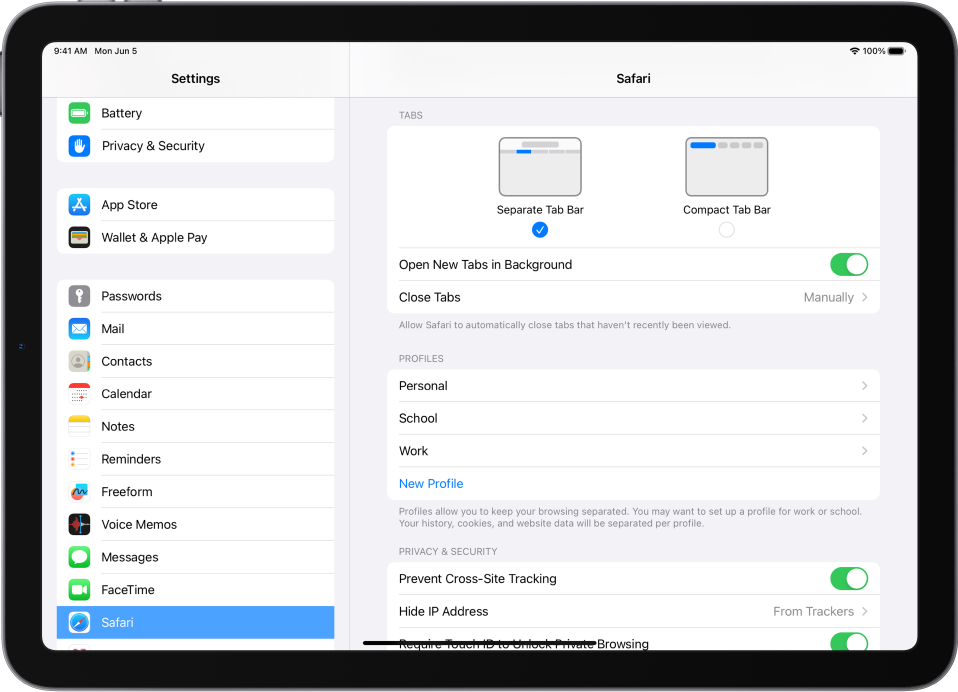958x692 pixels.
Task: Toggle Require Touch ID for Private Browsing
Action: point(849,641)
